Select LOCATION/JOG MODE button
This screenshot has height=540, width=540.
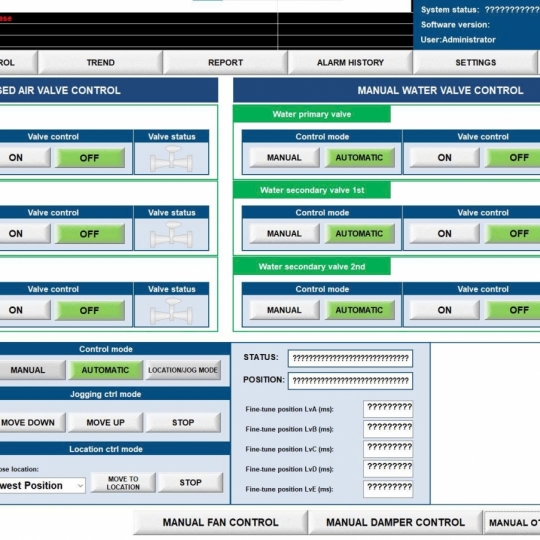(183, 370)
